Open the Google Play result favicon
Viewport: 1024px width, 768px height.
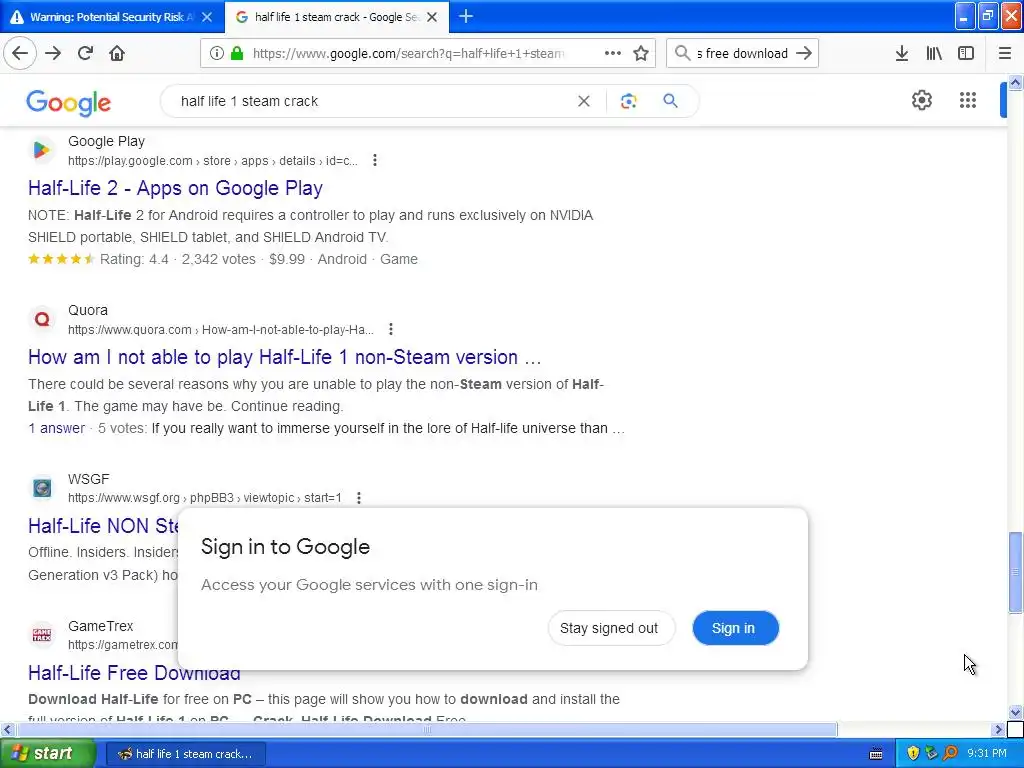tap(42, 150)
